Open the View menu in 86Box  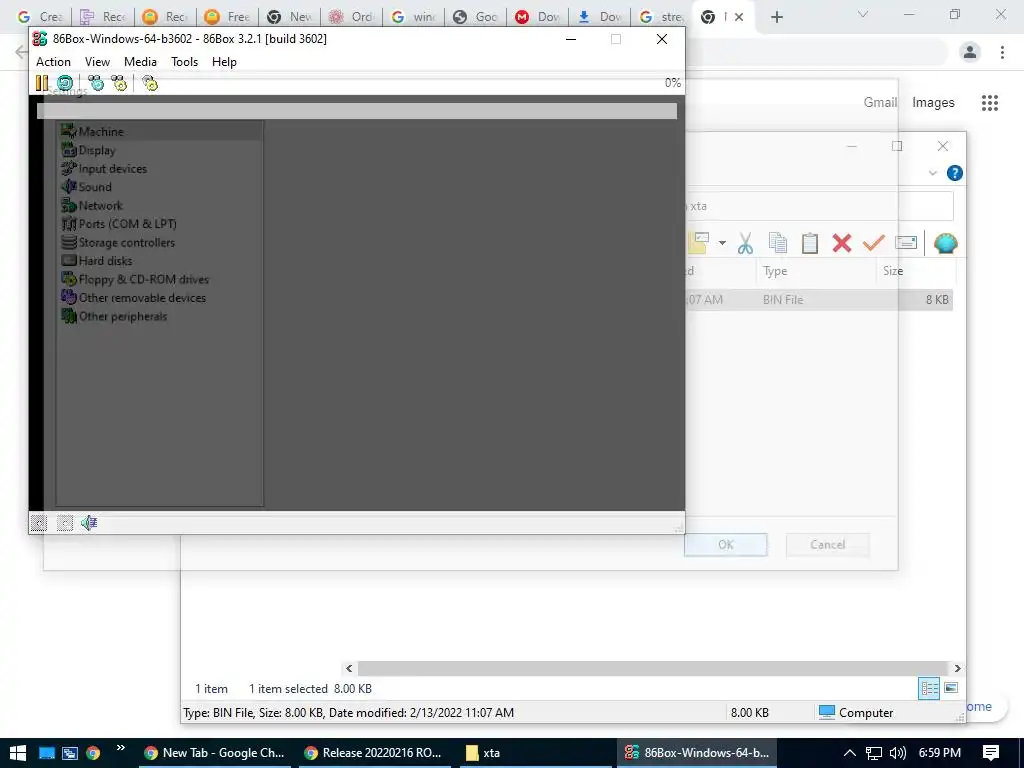[97, 61]
